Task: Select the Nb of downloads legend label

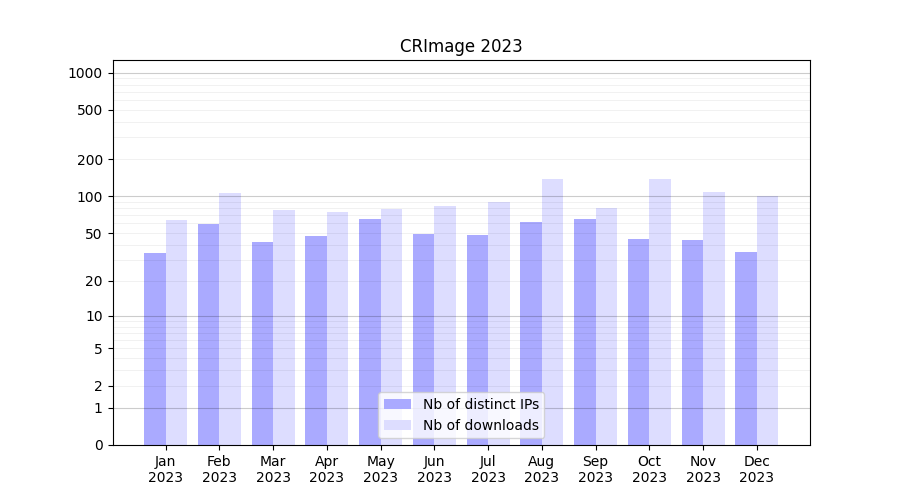Action: pos(480,425)
